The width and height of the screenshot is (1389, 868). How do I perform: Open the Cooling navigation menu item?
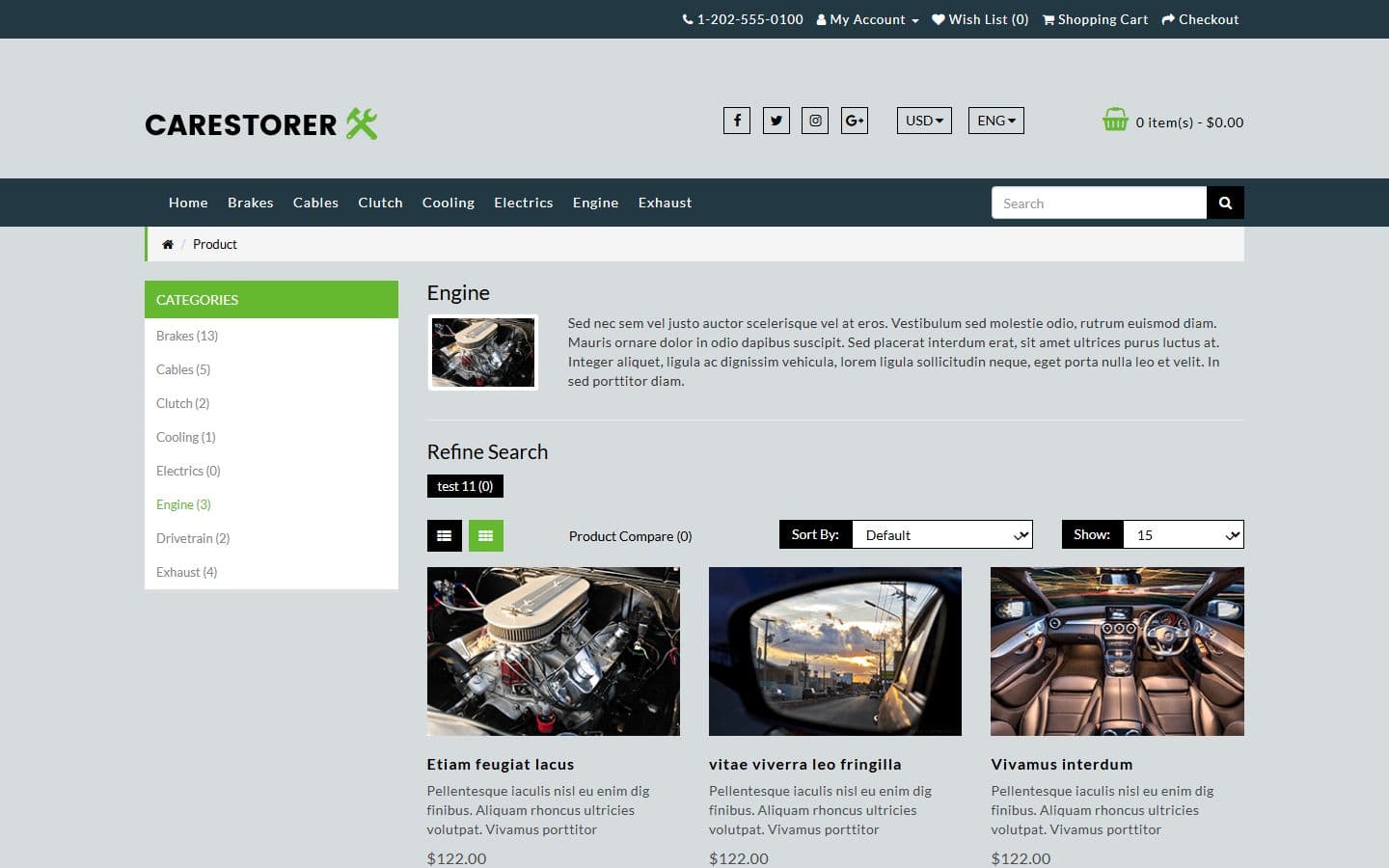click(449, 203)
